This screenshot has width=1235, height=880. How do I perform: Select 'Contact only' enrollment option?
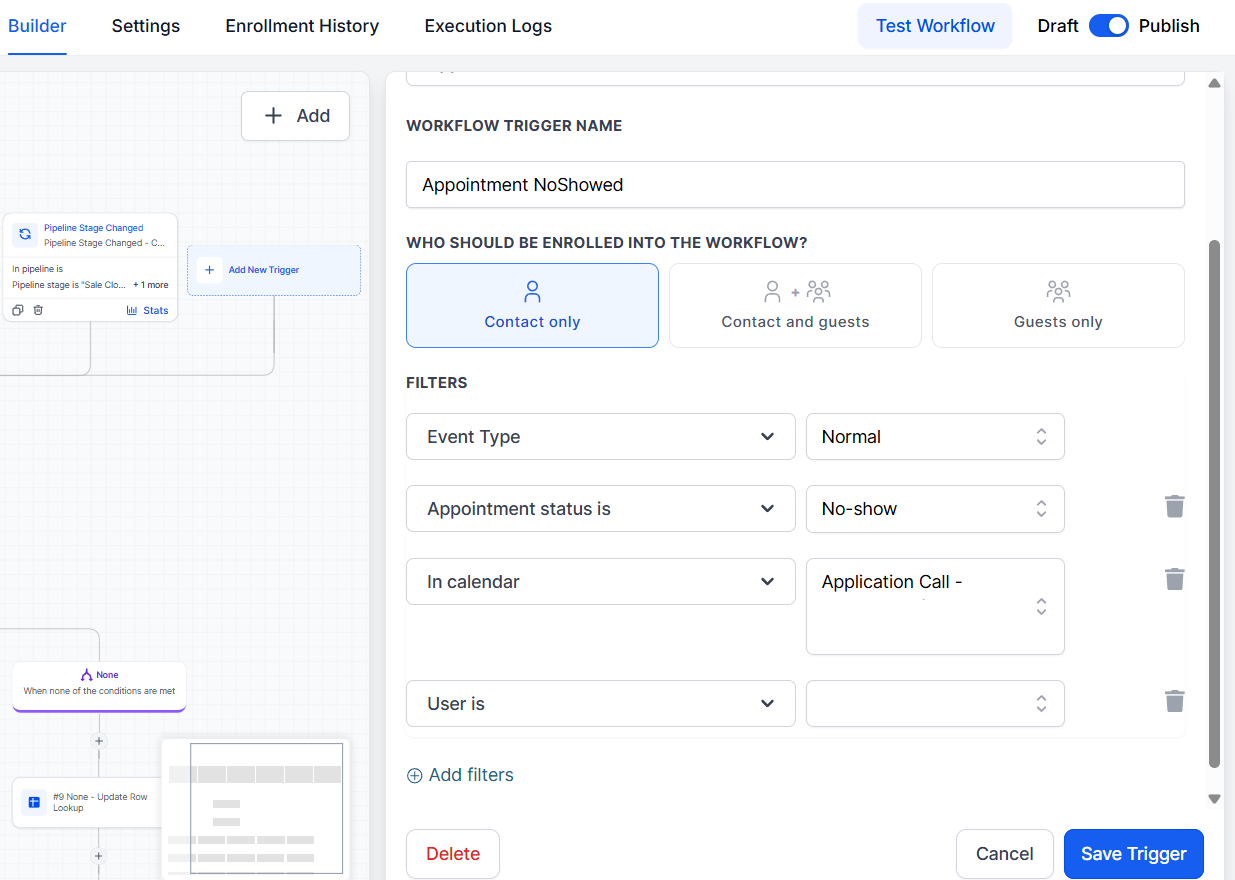(532, 305)
